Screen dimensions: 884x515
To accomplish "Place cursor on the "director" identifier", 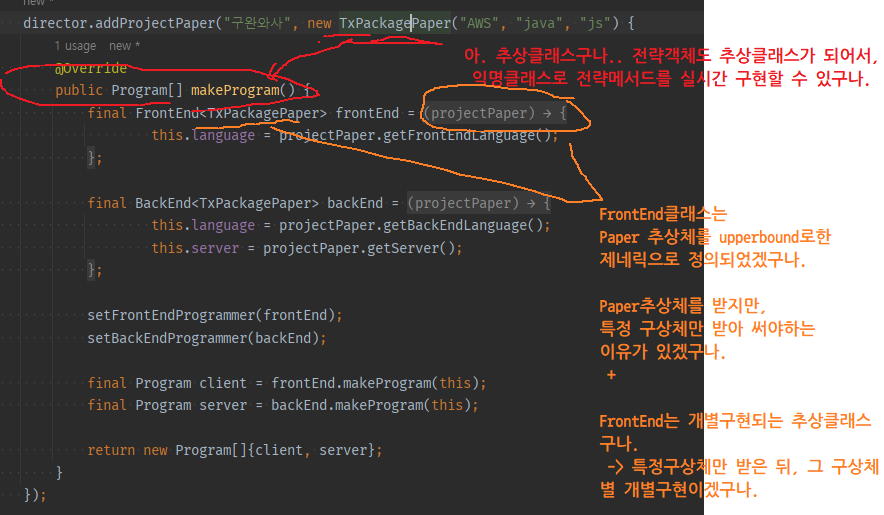I will point(55,23).
